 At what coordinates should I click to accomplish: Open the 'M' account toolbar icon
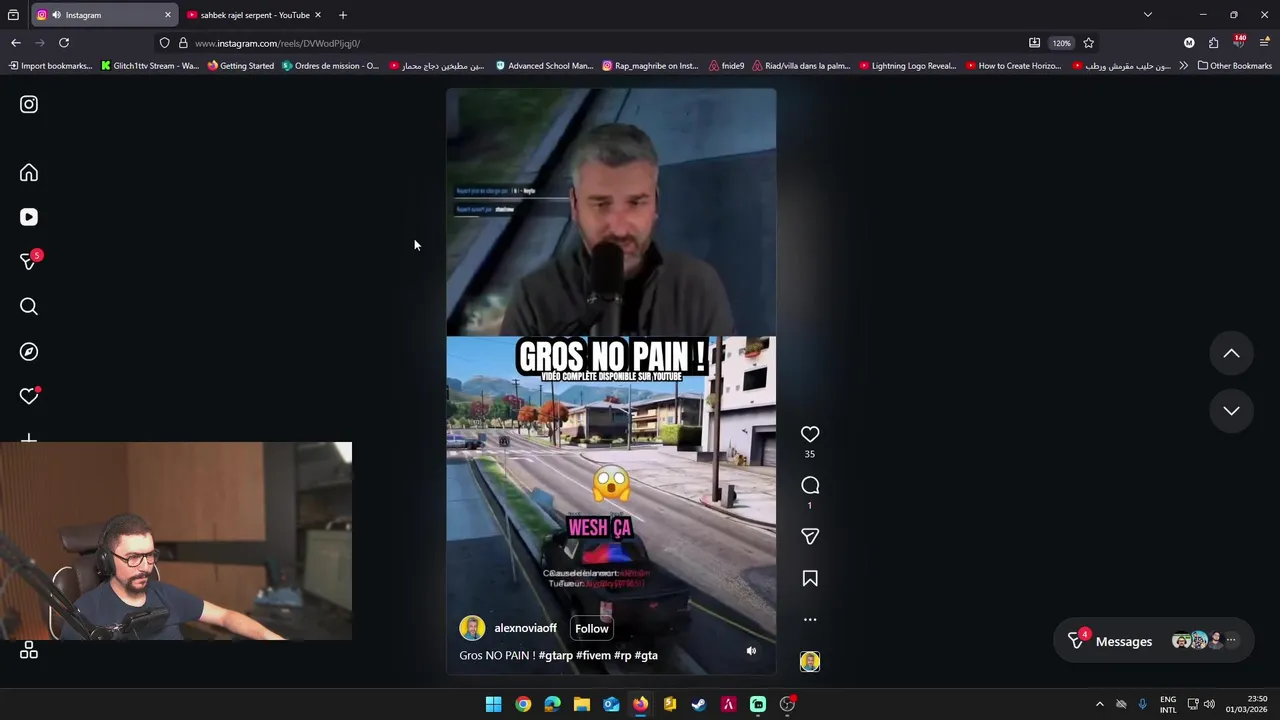pos(1189,43)
